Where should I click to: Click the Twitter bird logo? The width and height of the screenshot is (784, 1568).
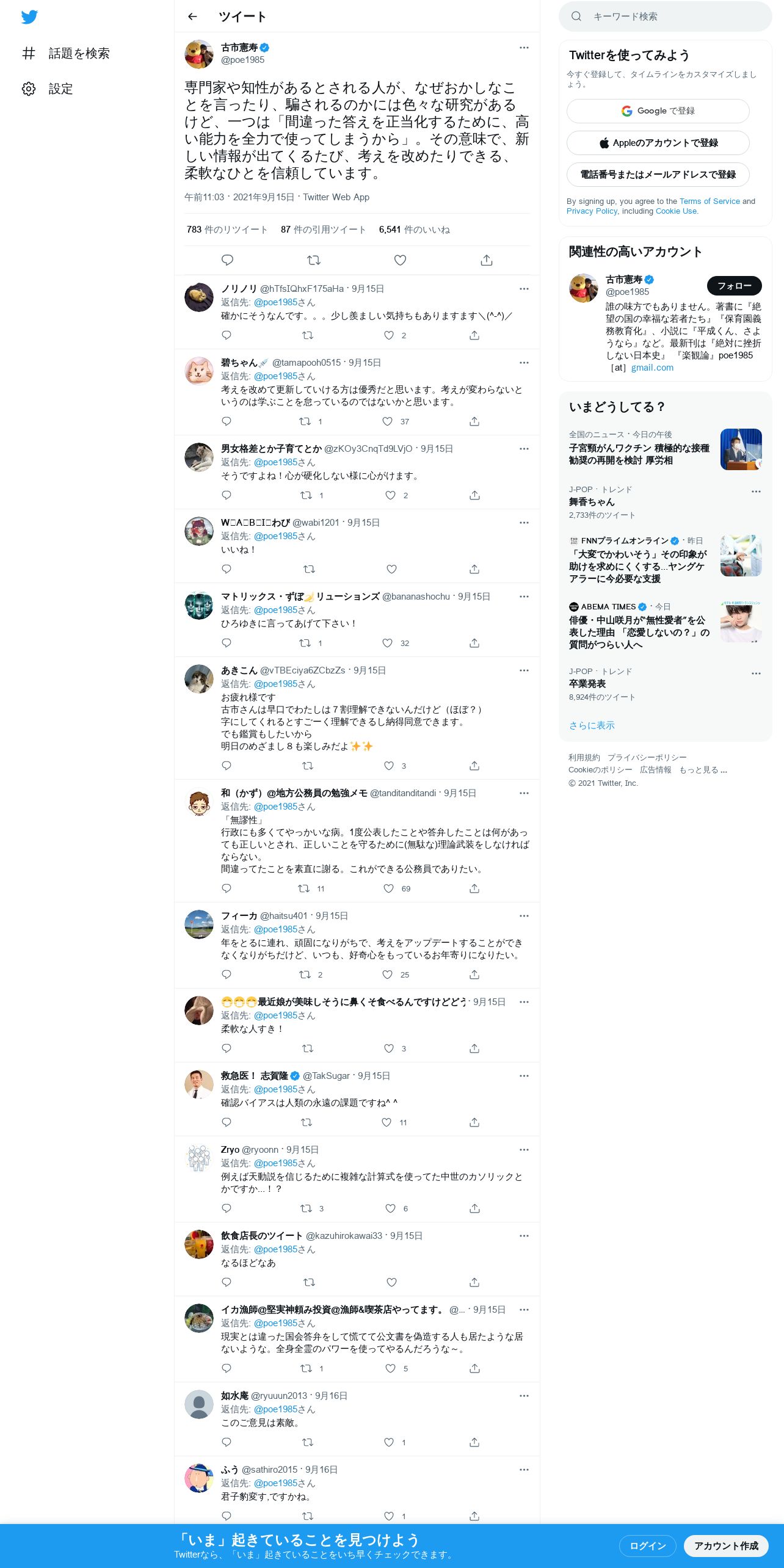tap(29, 16)
